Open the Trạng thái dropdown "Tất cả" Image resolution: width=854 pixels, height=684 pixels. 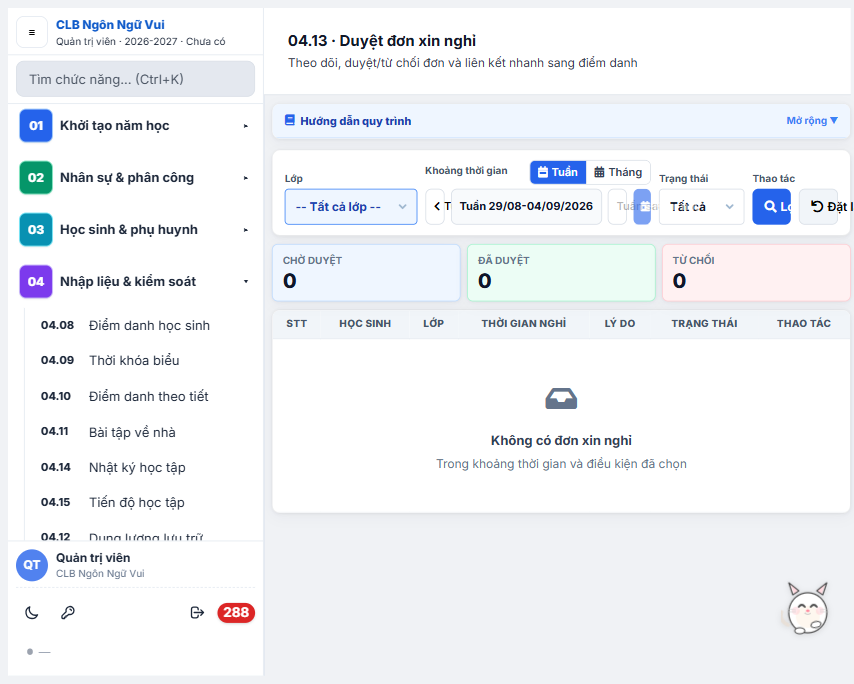click(702, 206)
